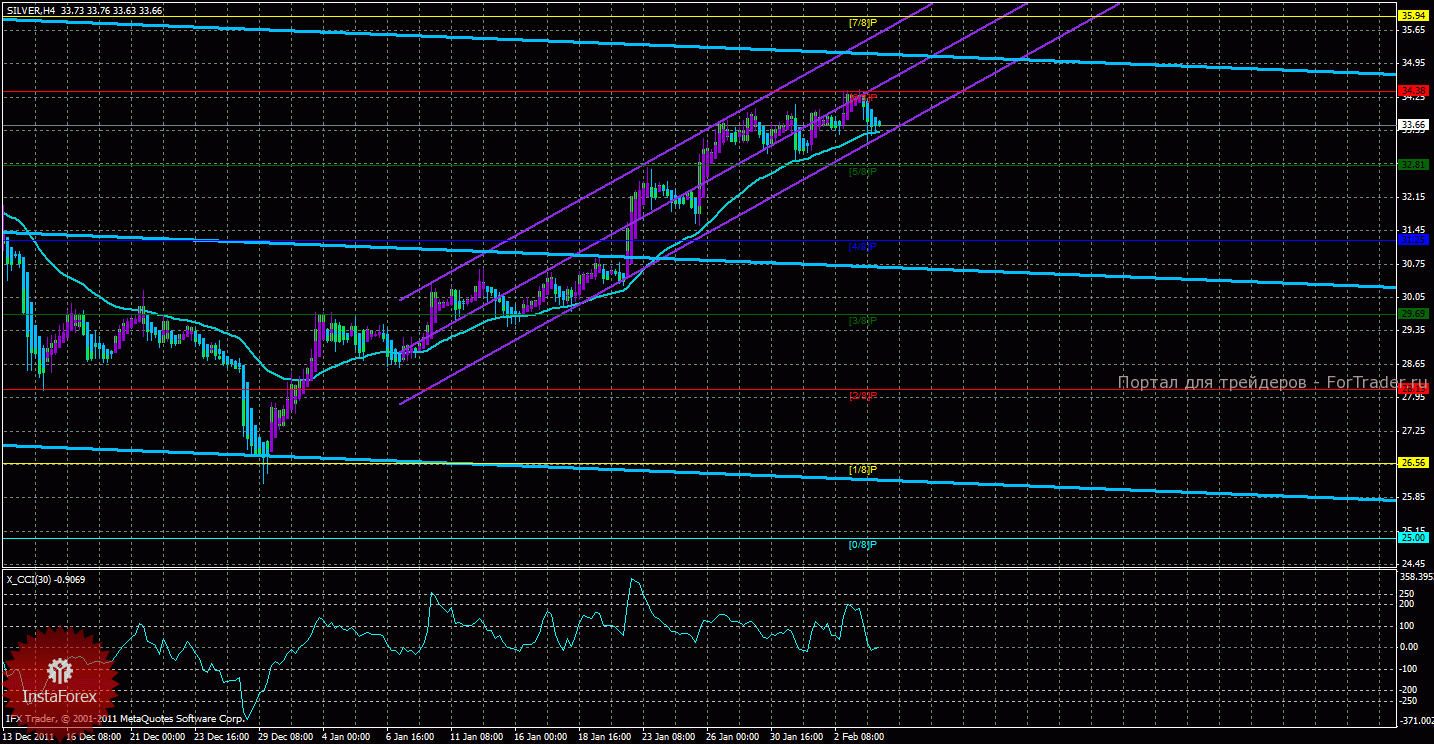Click the 29 Dec 08:00 time label
This screenshot has width=1434, height=744.
(284, 737)
